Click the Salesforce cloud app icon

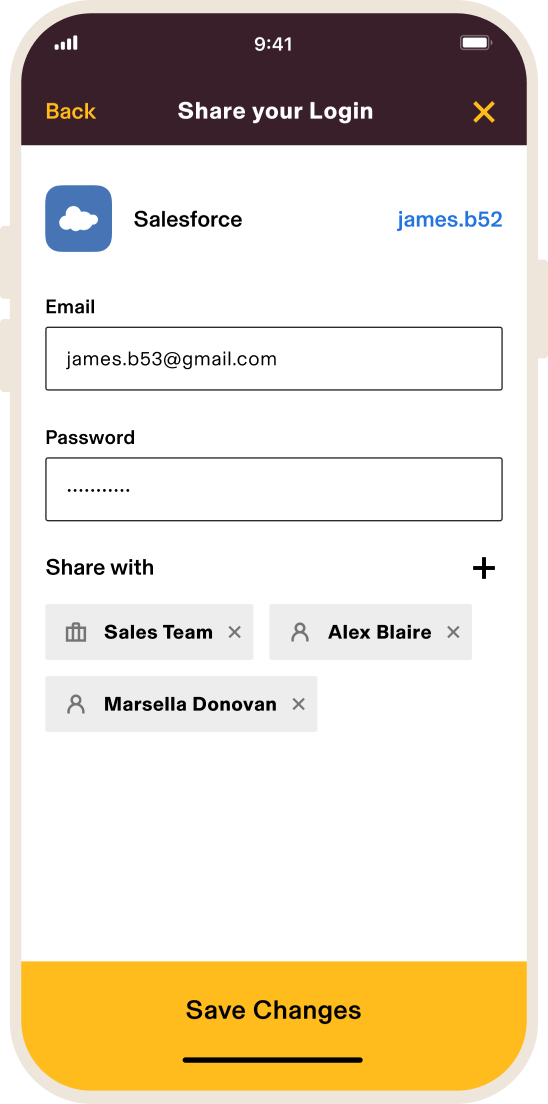78,219
